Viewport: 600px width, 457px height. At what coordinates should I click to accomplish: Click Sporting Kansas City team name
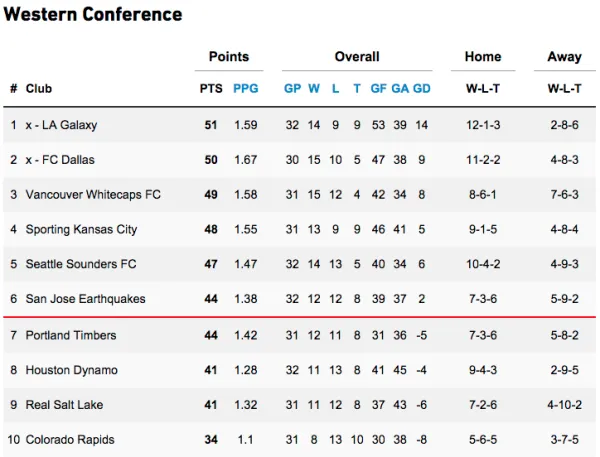point(81,230)
